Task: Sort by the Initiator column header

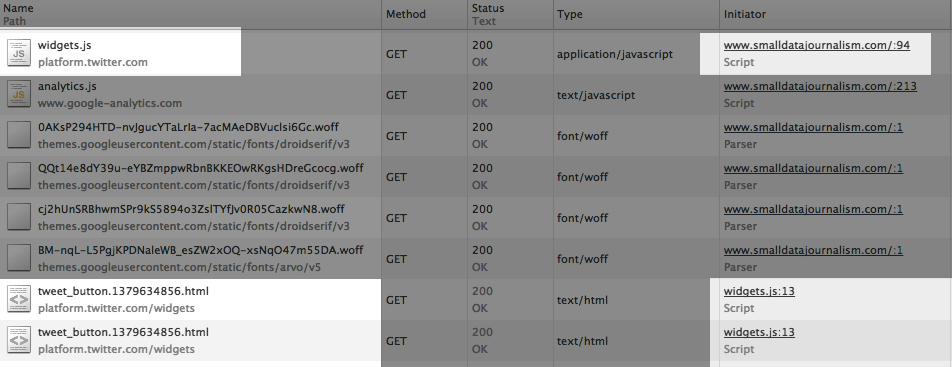Action: coord(835,14)
